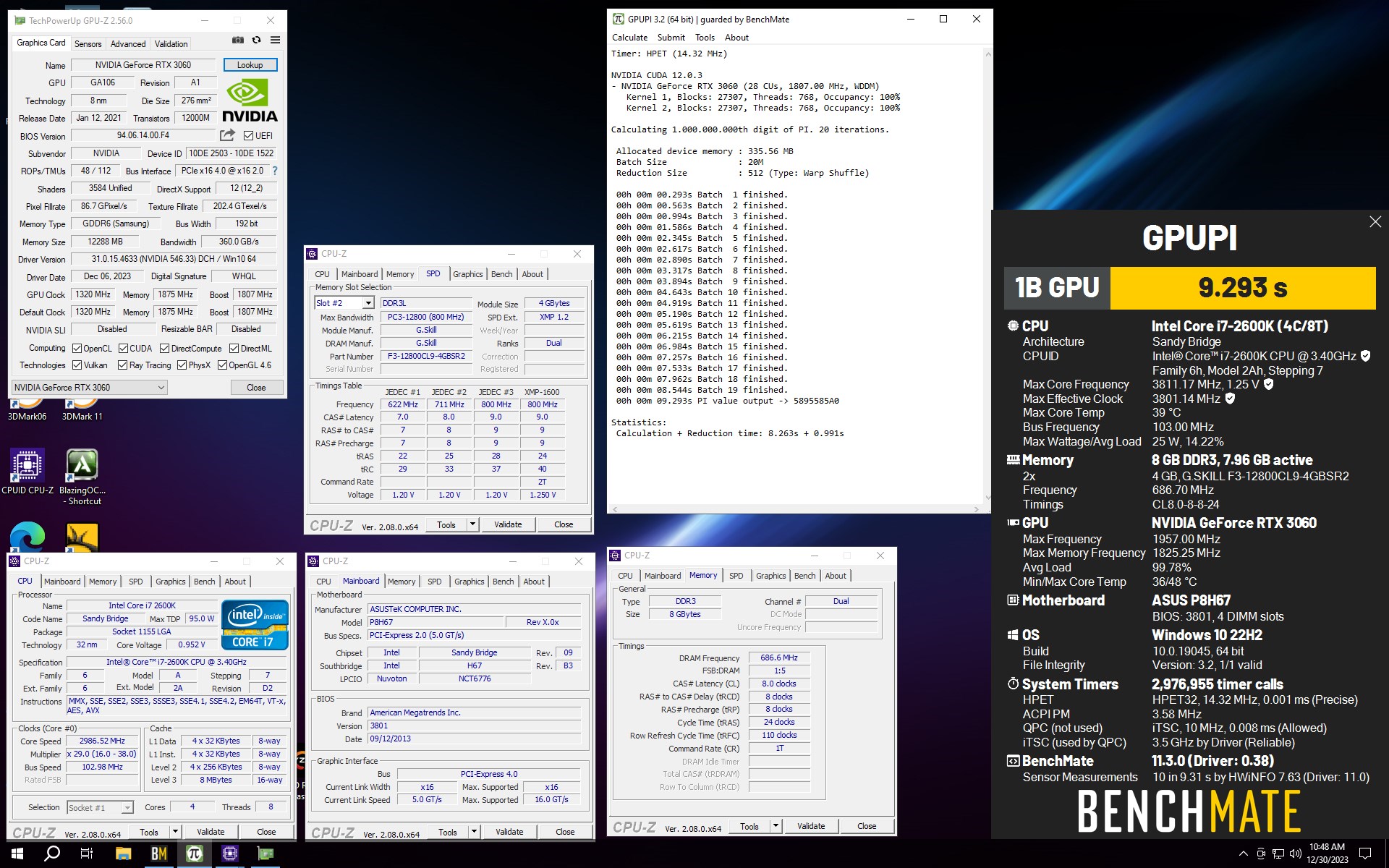Click the Bus Interface question mark icon
Screen dimensions: 1389x868
point(274,171)
